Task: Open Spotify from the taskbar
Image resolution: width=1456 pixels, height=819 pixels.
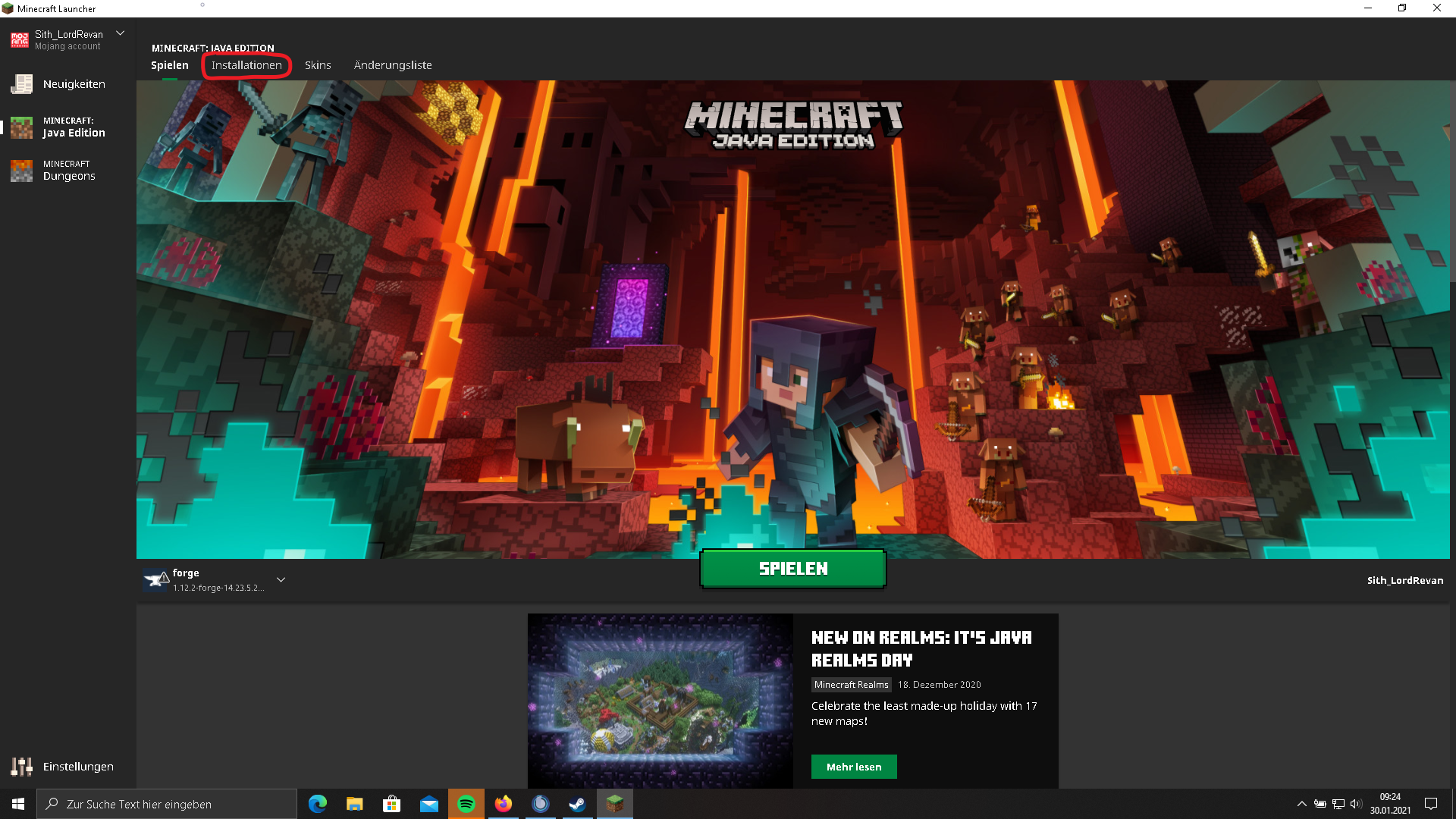Action: coord(466,804)
